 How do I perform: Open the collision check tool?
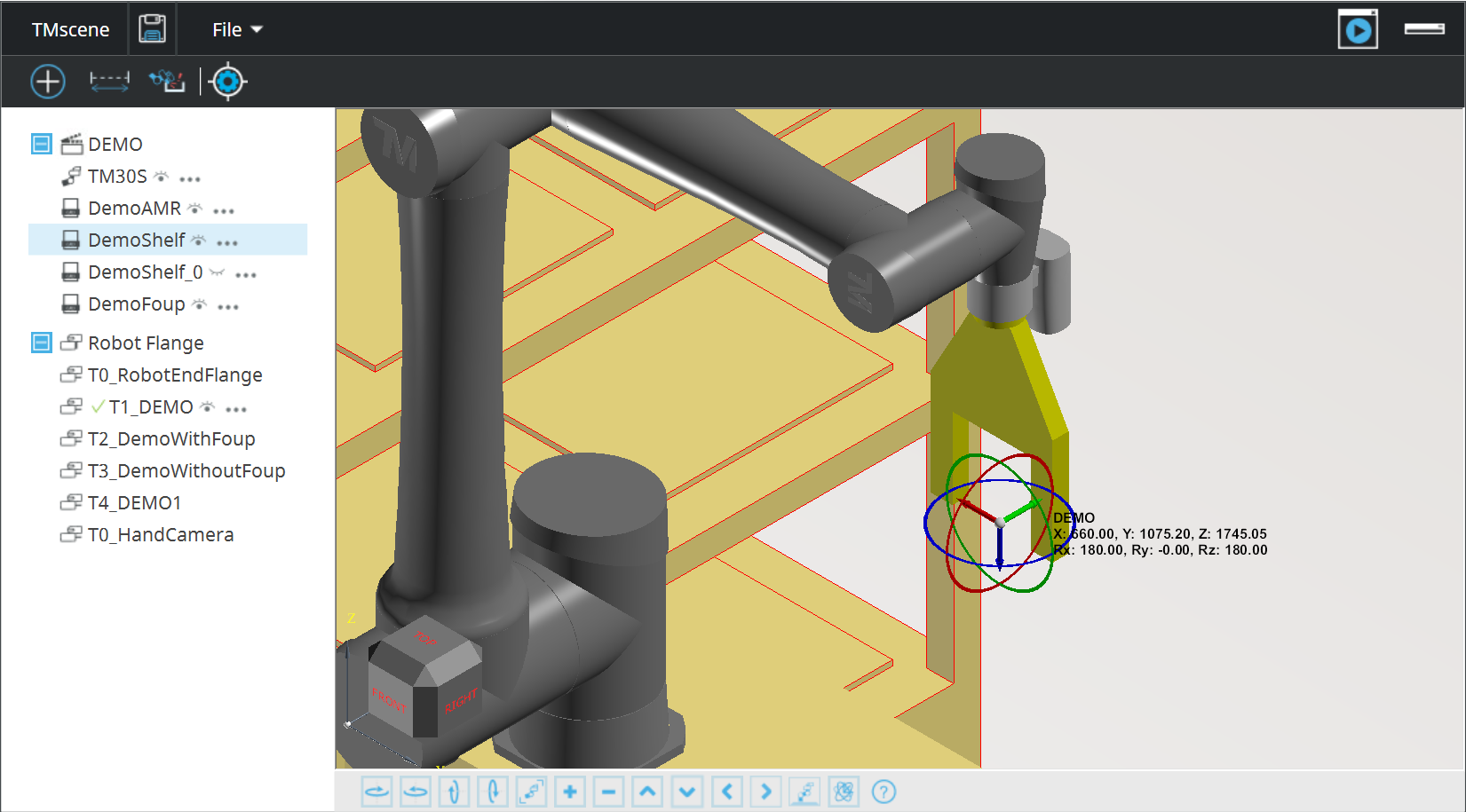tap(167, 82)
